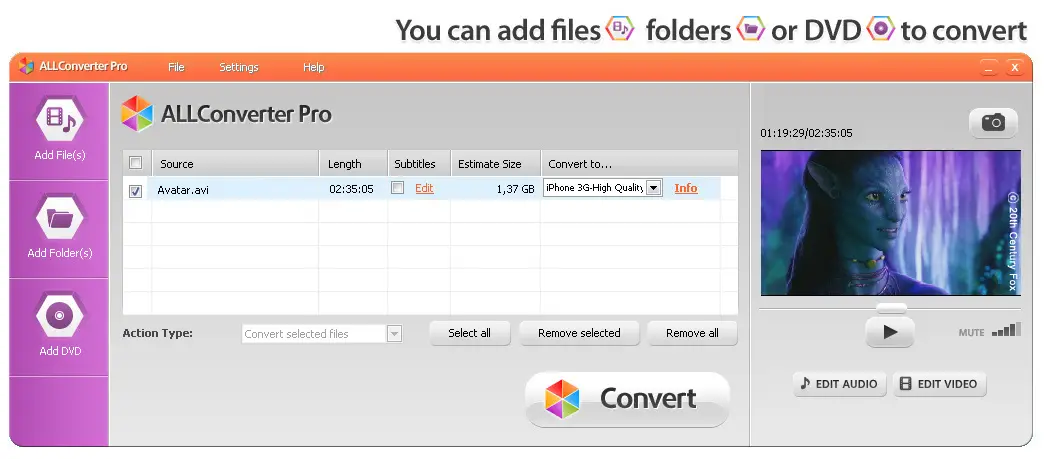Click the Subtitles column header
This screenshot has height=459, width=1044.
click(x=419, y=163)
